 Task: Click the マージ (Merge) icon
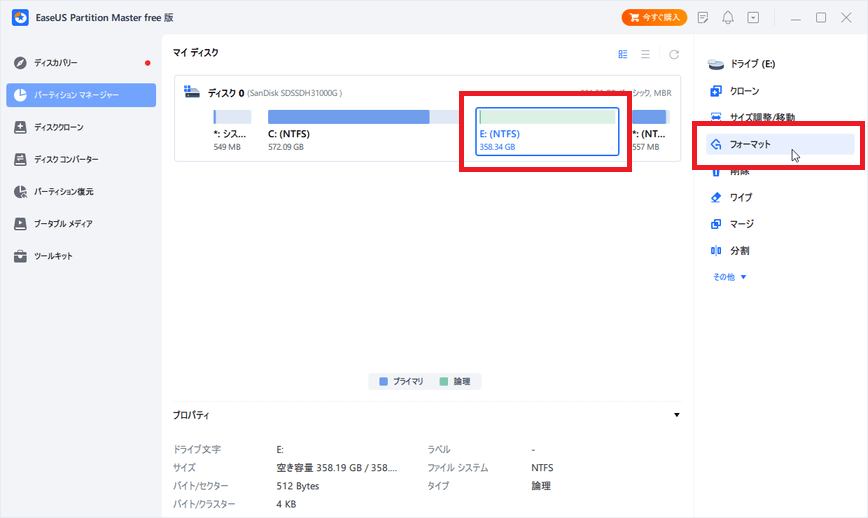[x=715, y=224]
